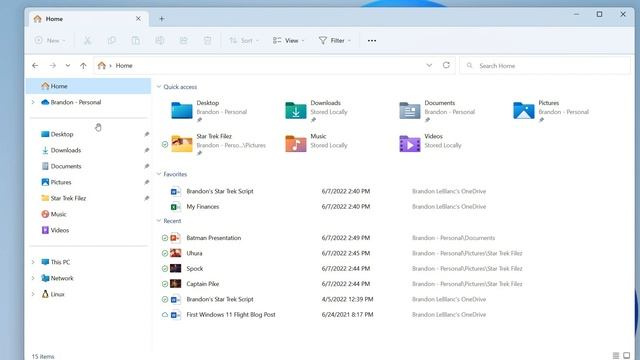
Task: Select Brandon - Personal OneDrive in sidebar
Action: click(x=88, y=102)
